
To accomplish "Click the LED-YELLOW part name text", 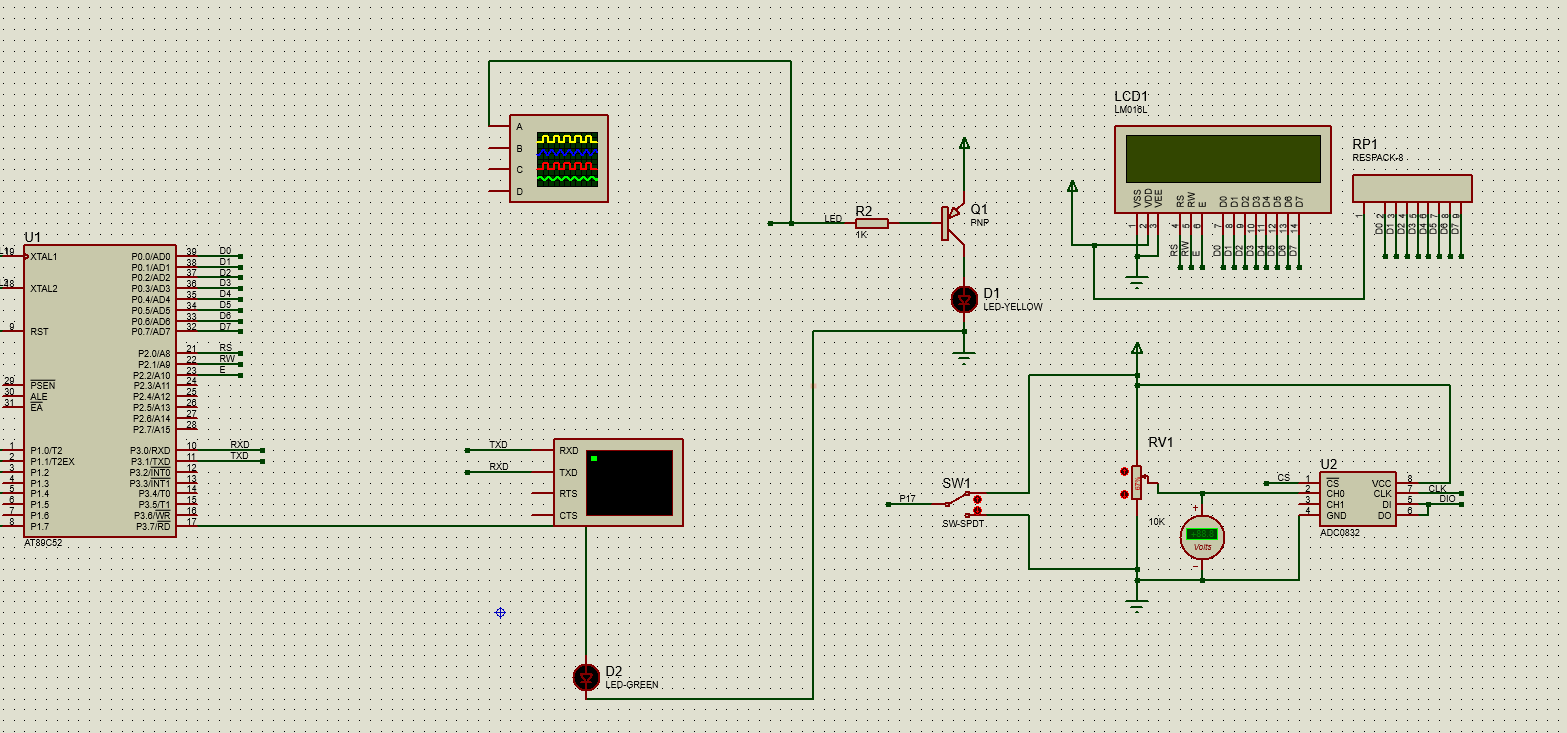I will click(x=1013, y=307).
